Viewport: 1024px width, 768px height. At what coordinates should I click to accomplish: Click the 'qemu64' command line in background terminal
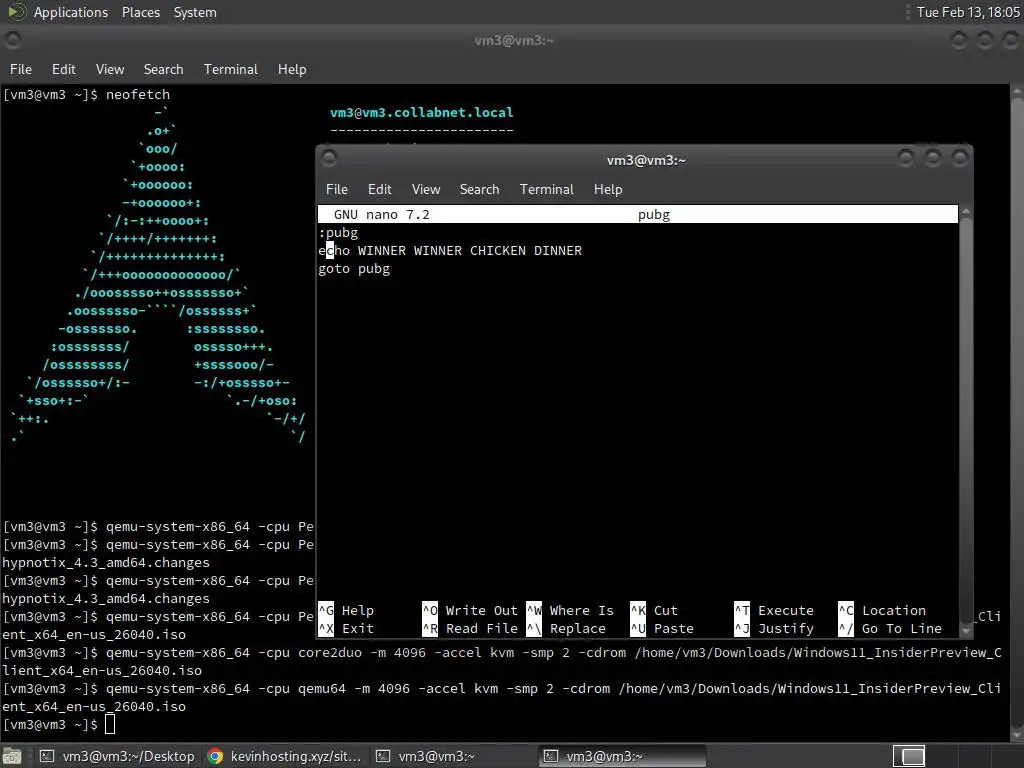click(502, 697)
